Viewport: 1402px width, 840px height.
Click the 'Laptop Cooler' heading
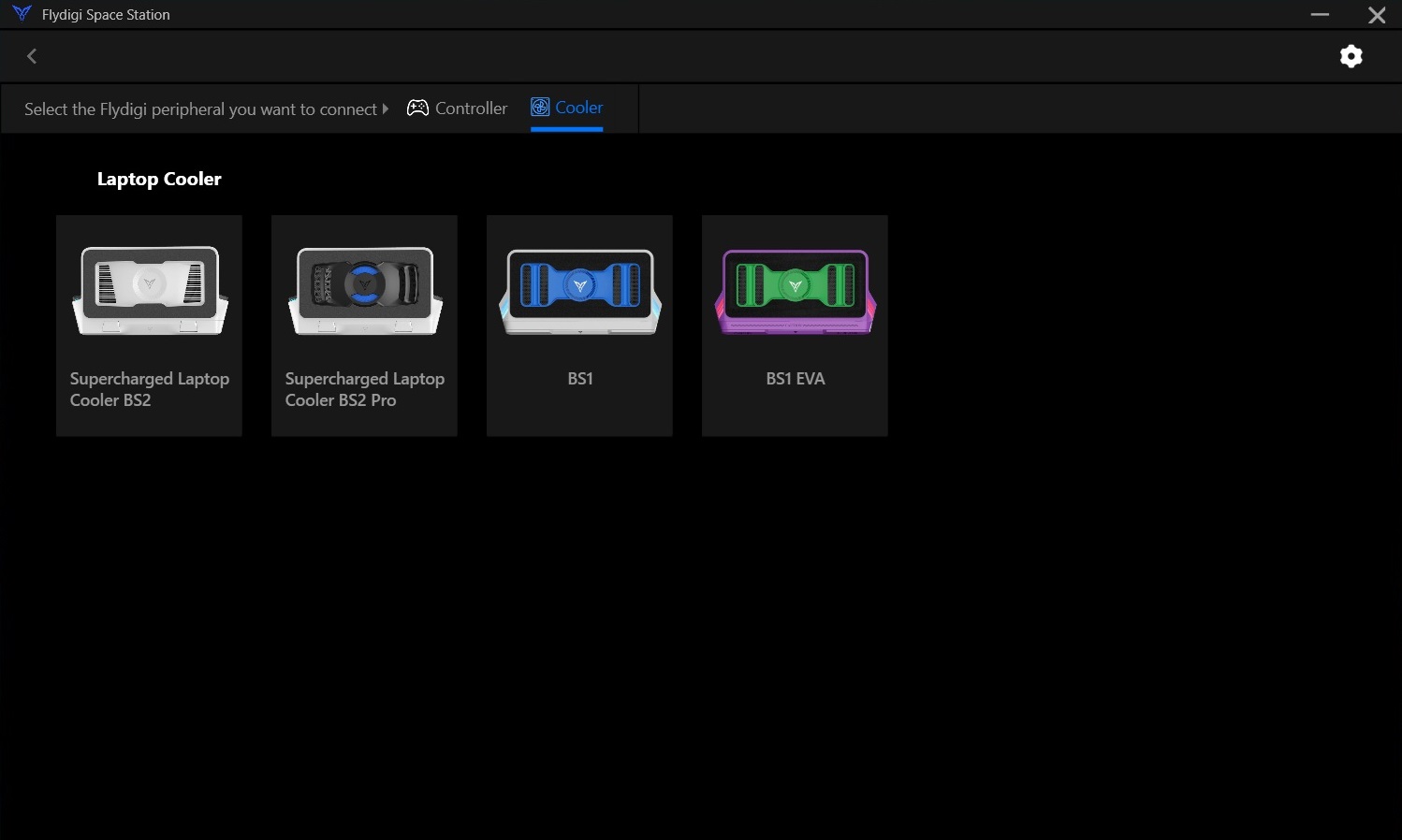tap(159, 179)
